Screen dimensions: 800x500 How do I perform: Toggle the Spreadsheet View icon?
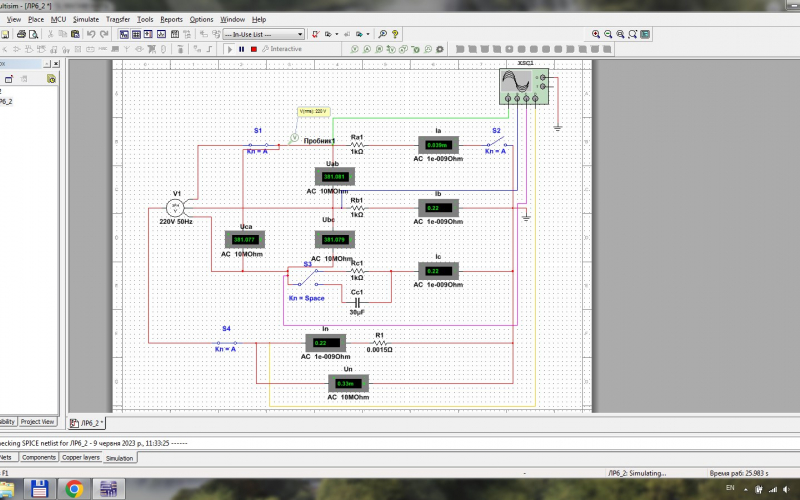(136, 34)
